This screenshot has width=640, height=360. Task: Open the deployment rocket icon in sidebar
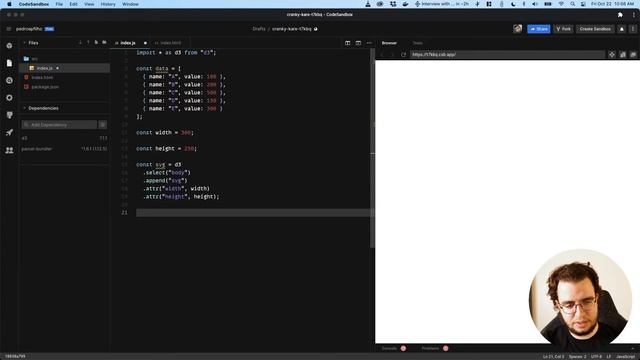[9, 132]
